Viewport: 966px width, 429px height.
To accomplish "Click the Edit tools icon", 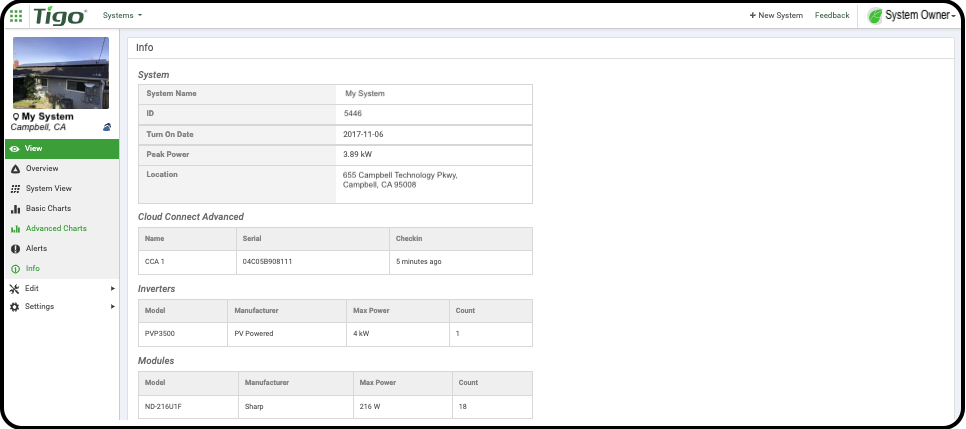I will point(15,288).
